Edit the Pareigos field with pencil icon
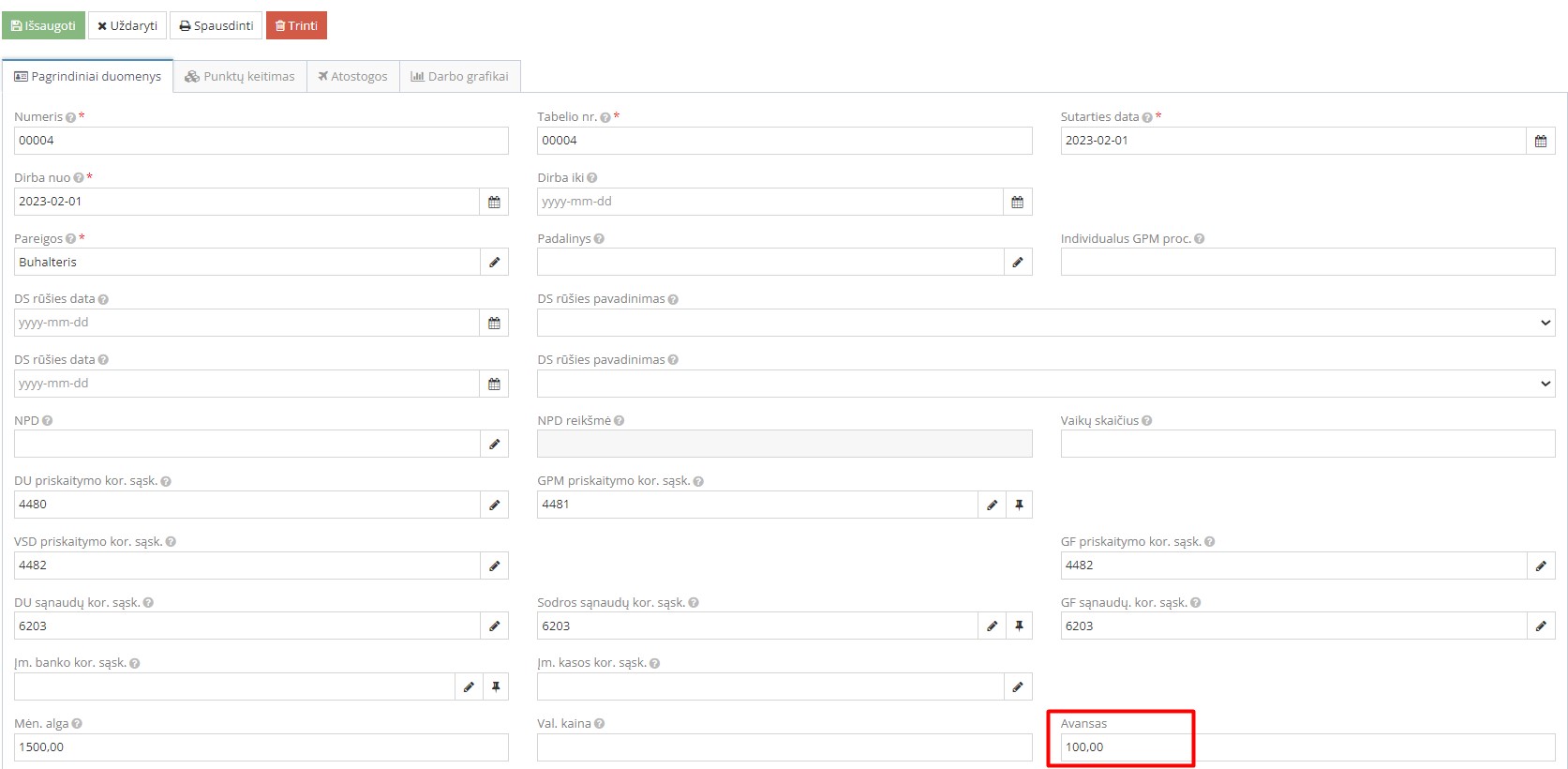This screenshot has width=1568, height=769. click(494, 263)
